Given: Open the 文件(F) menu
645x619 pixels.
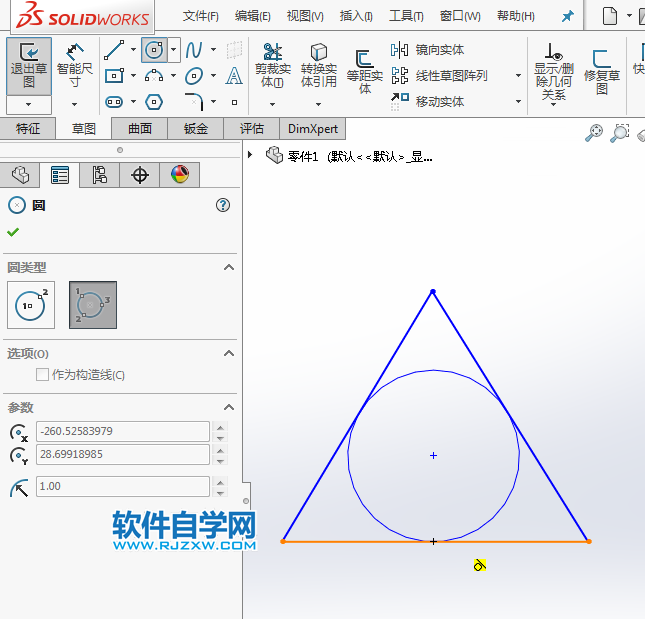Looking at the screenshot, I should point(201,16).
